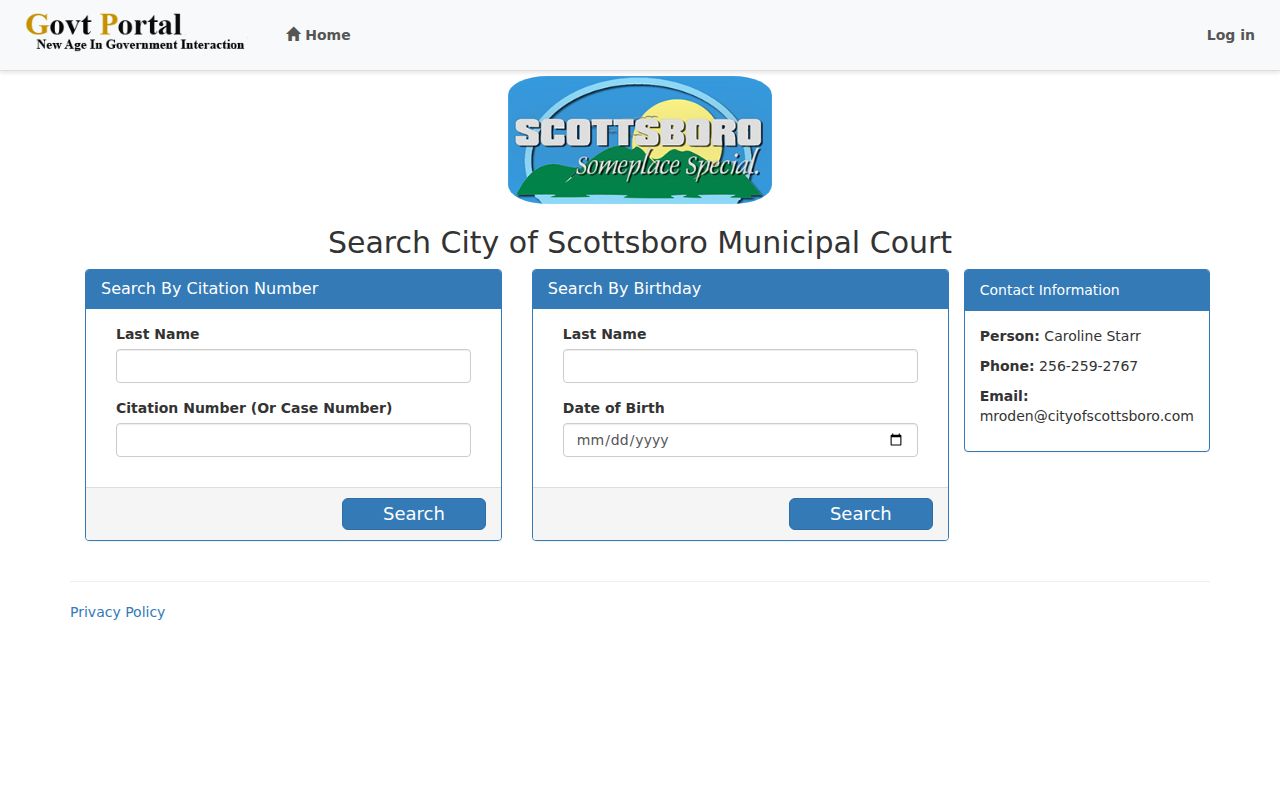Click the Govt Portal logo
This screenshot has height=800, width=1280.
pyautogui.click(x=135, y=31)
